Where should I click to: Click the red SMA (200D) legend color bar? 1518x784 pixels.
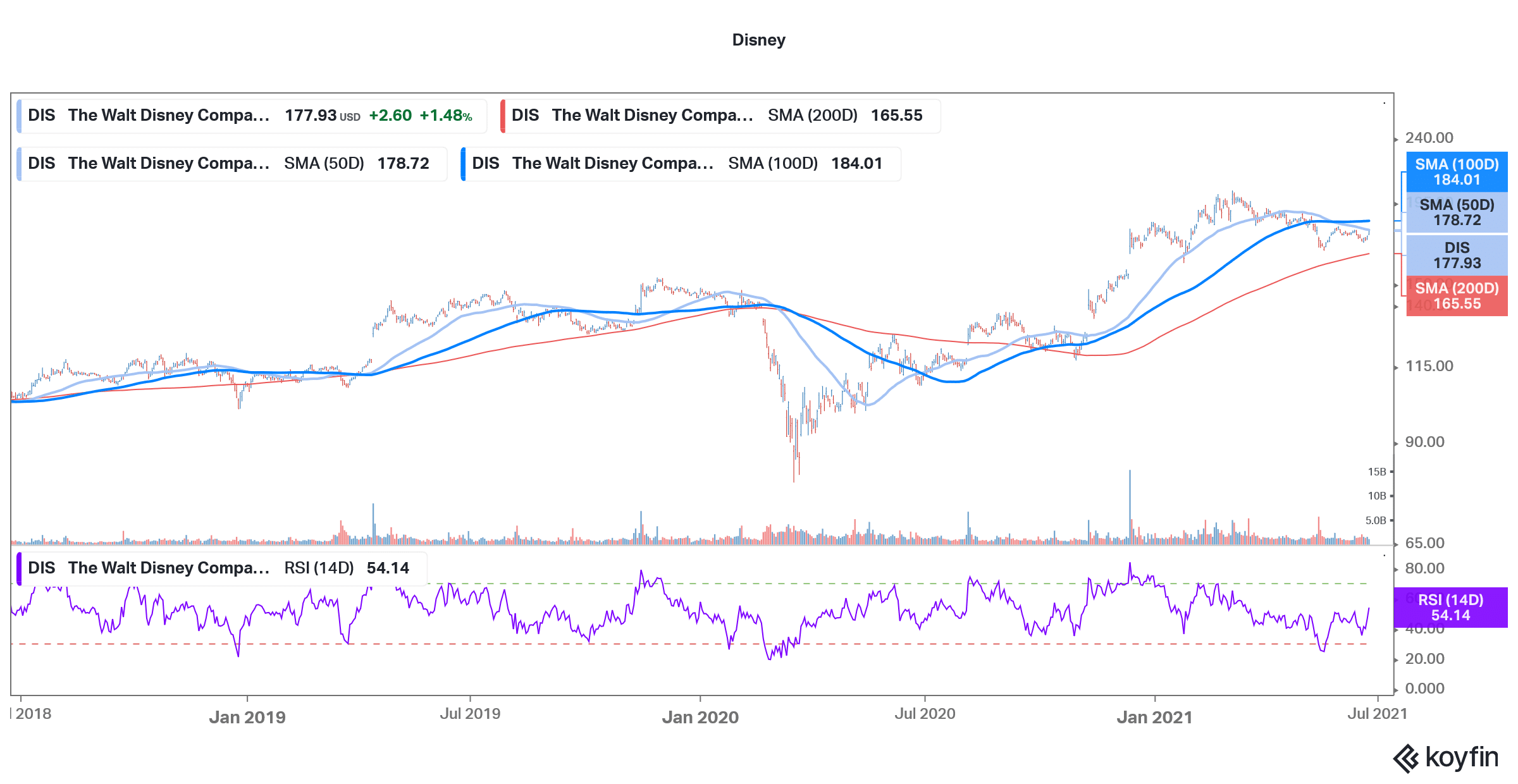point(503,116)
